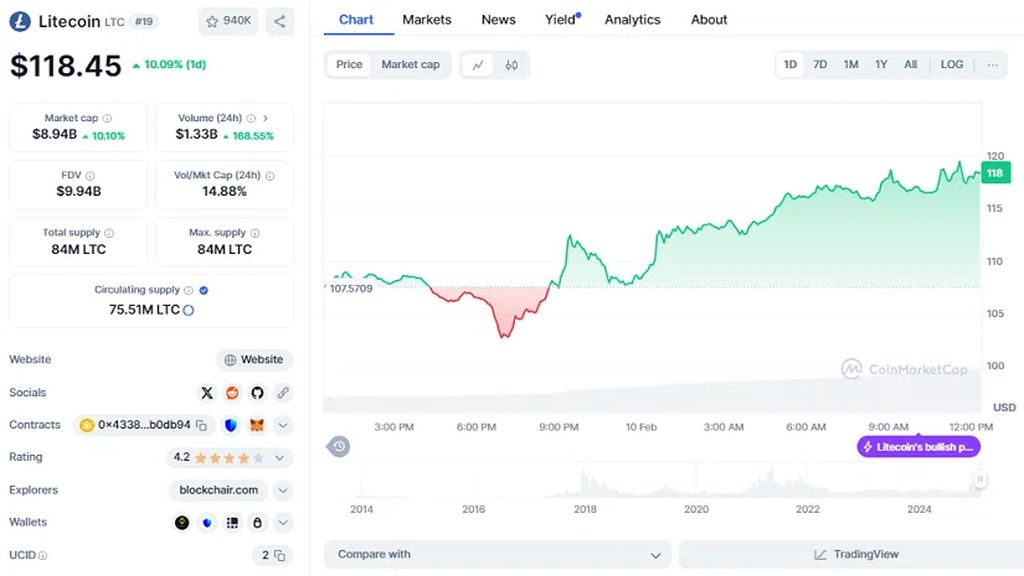Viewport: 1024px width, 576px height.
Task: Click the blue shield contract icon
Action: 231,425
